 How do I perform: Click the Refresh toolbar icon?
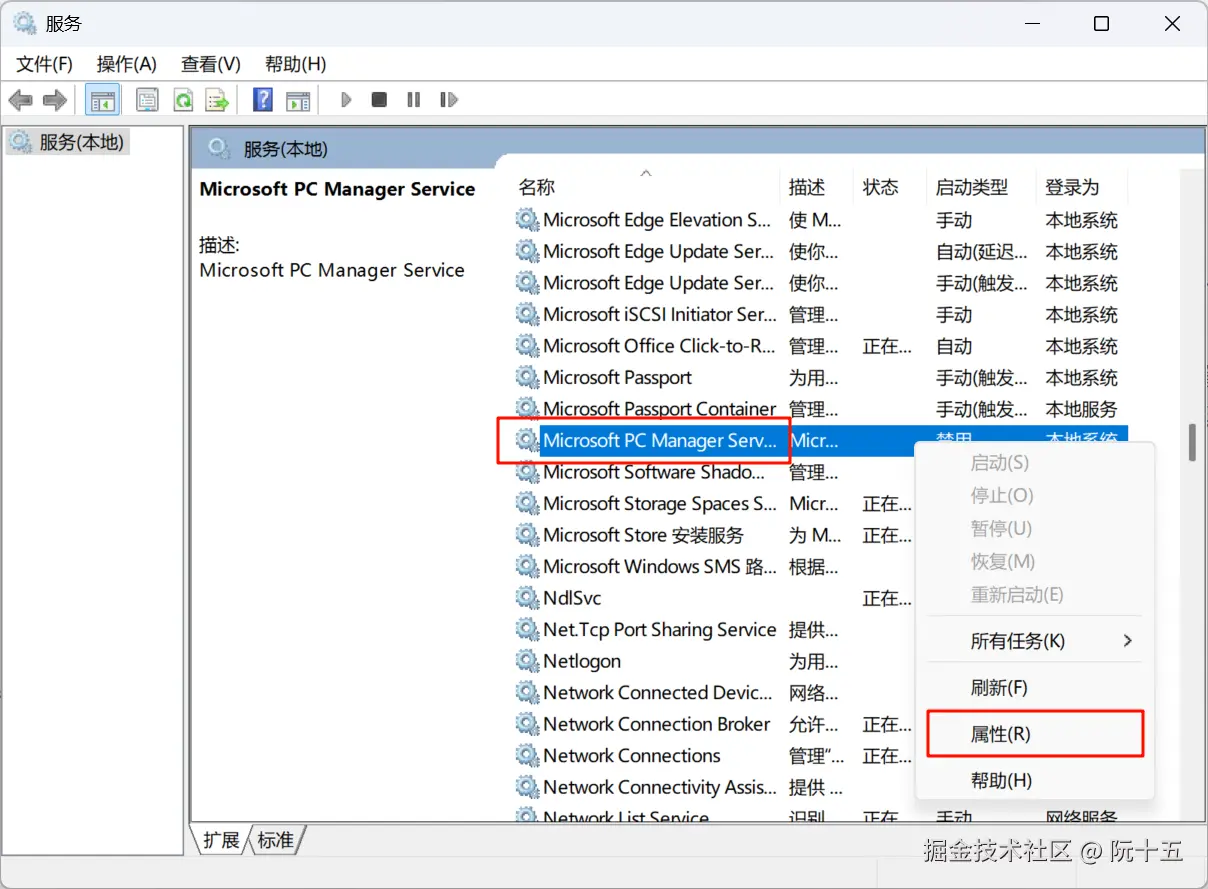[183, 100]
